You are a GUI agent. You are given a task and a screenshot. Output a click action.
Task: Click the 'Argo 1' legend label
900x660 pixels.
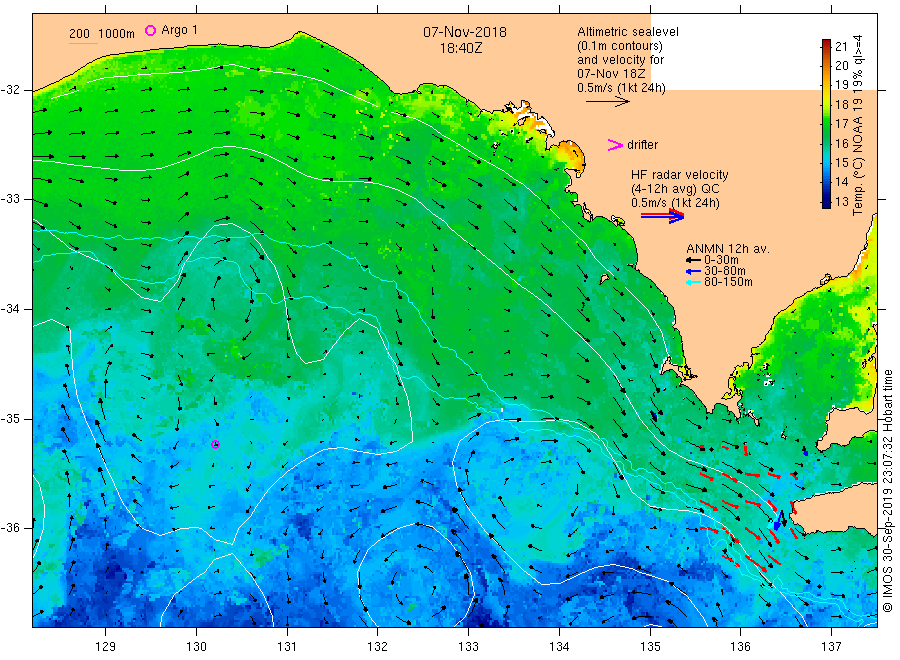(180, 30)
